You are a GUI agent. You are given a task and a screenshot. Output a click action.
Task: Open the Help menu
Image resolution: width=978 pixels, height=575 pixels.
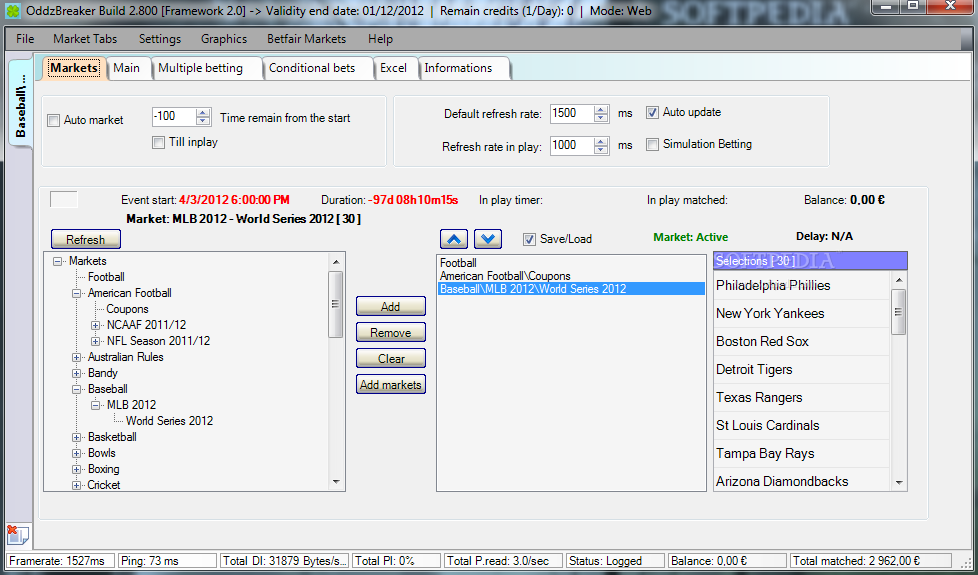380,39
